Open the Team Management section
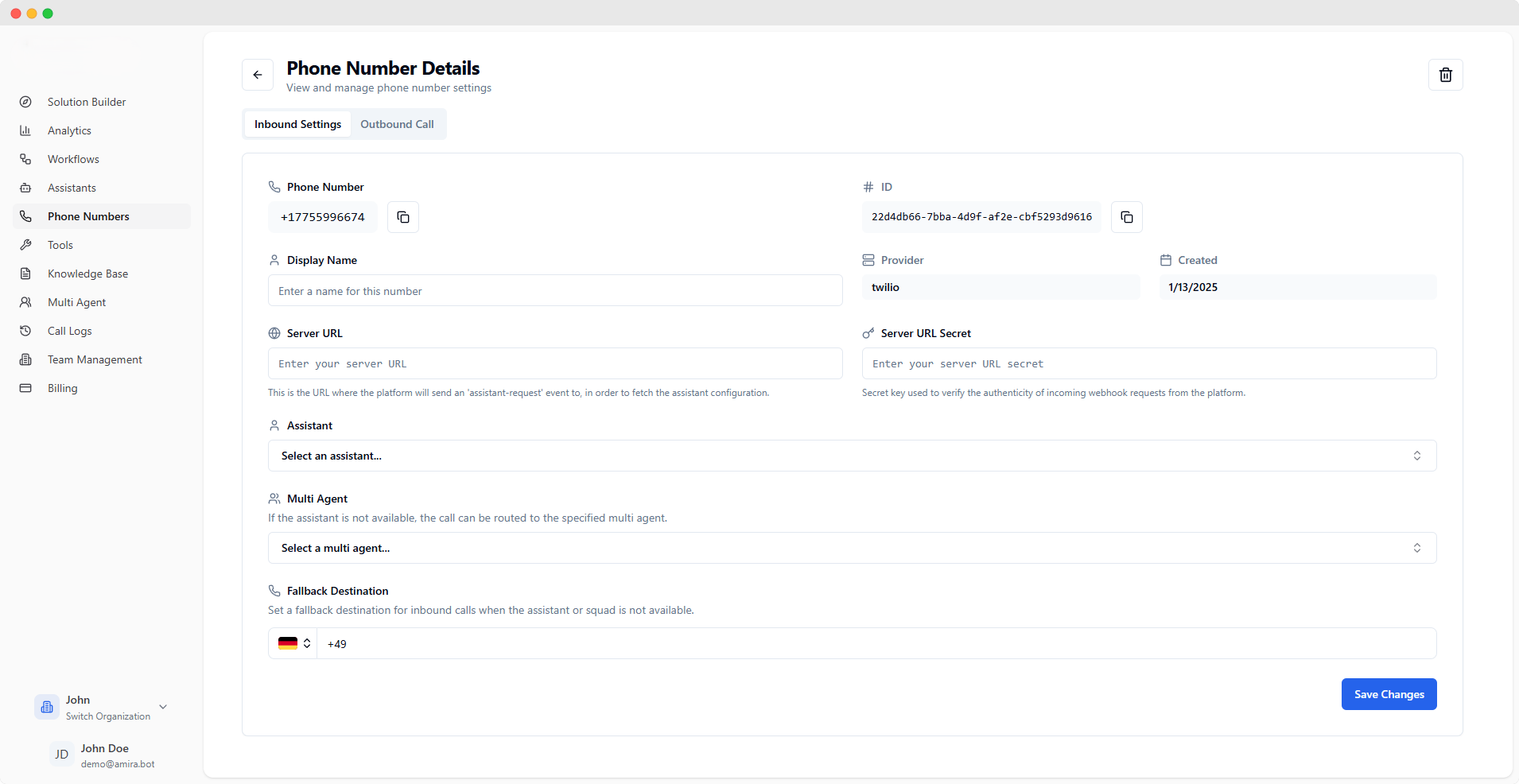 coord(95,359)
